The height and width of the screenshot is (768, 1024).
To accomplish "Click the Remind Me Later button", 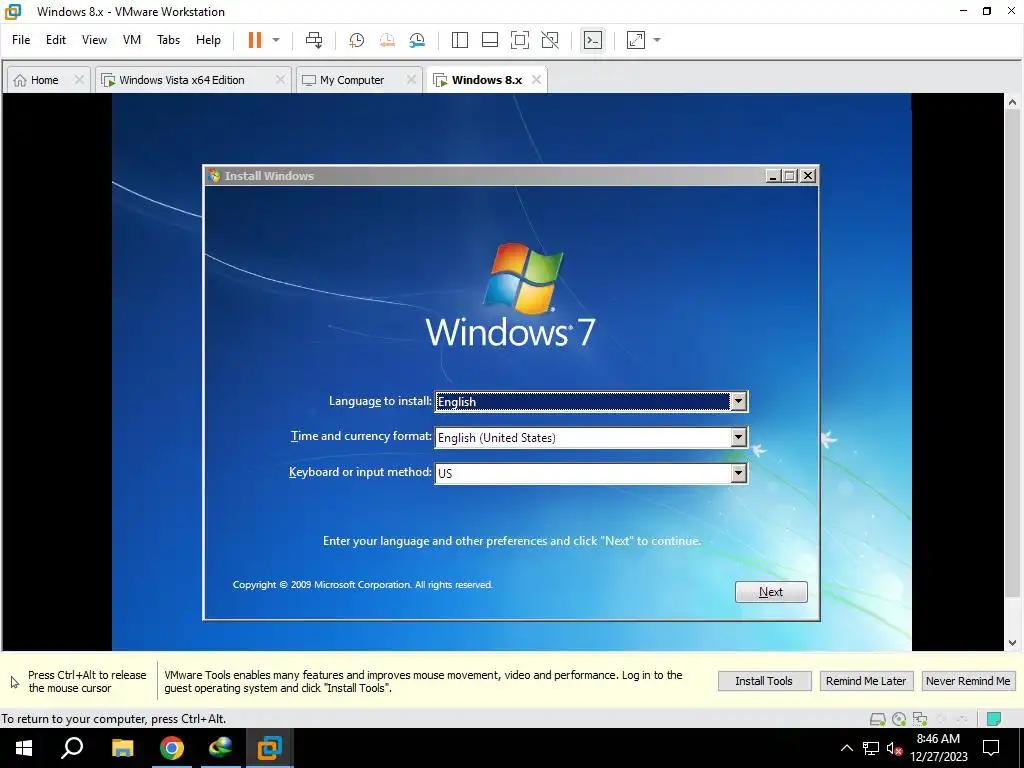I will coord(866,681).
